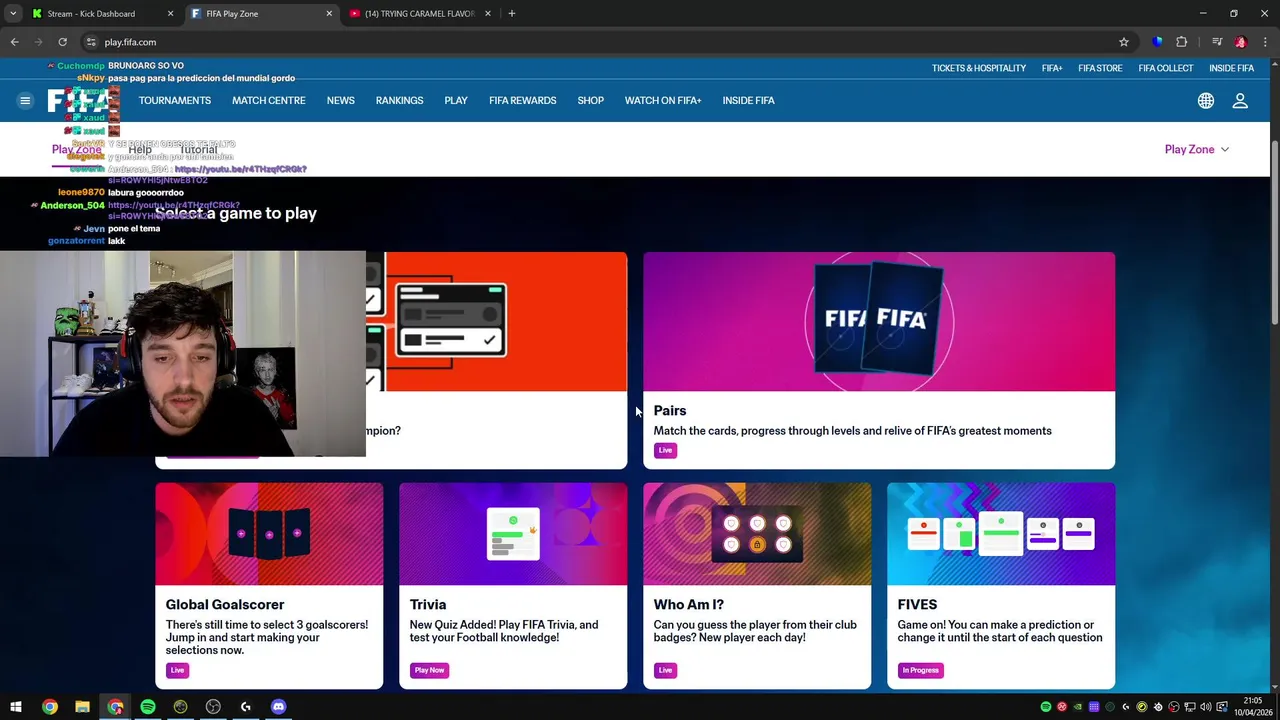Viewport: 1280px width, 720px height.
Task: Select PLAY in the navigation bar
Action: [x=456, y=101]
